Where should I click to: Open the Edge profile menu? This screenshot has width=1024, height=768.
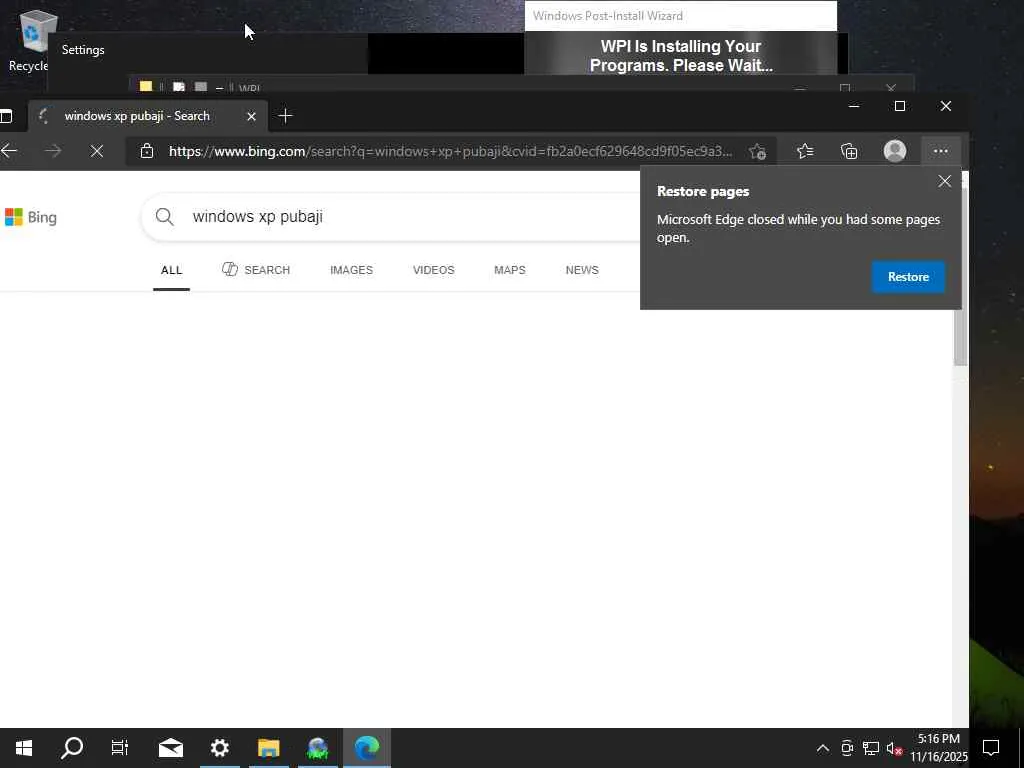pyautogui.click(x=895, y=151)
